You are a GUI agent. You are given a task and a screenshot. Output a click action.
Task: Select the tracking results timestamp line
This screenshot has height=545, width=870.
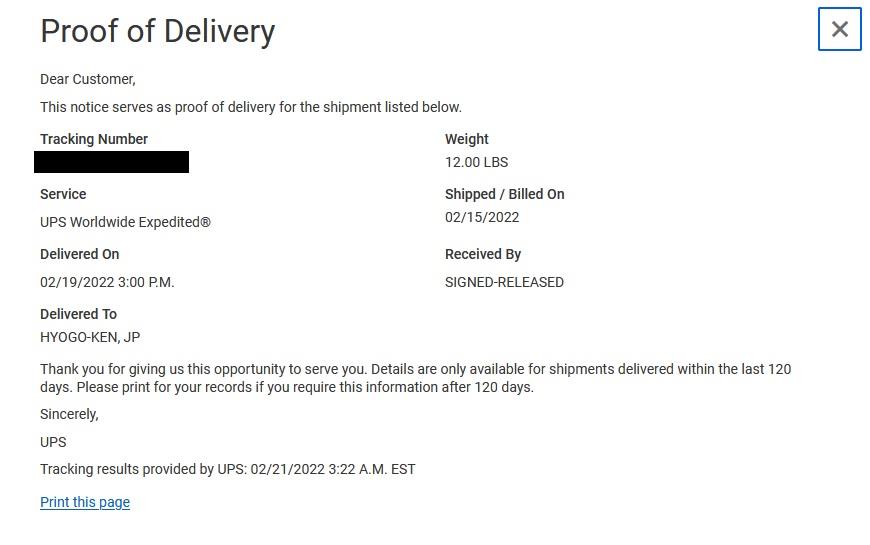(227, 470)
